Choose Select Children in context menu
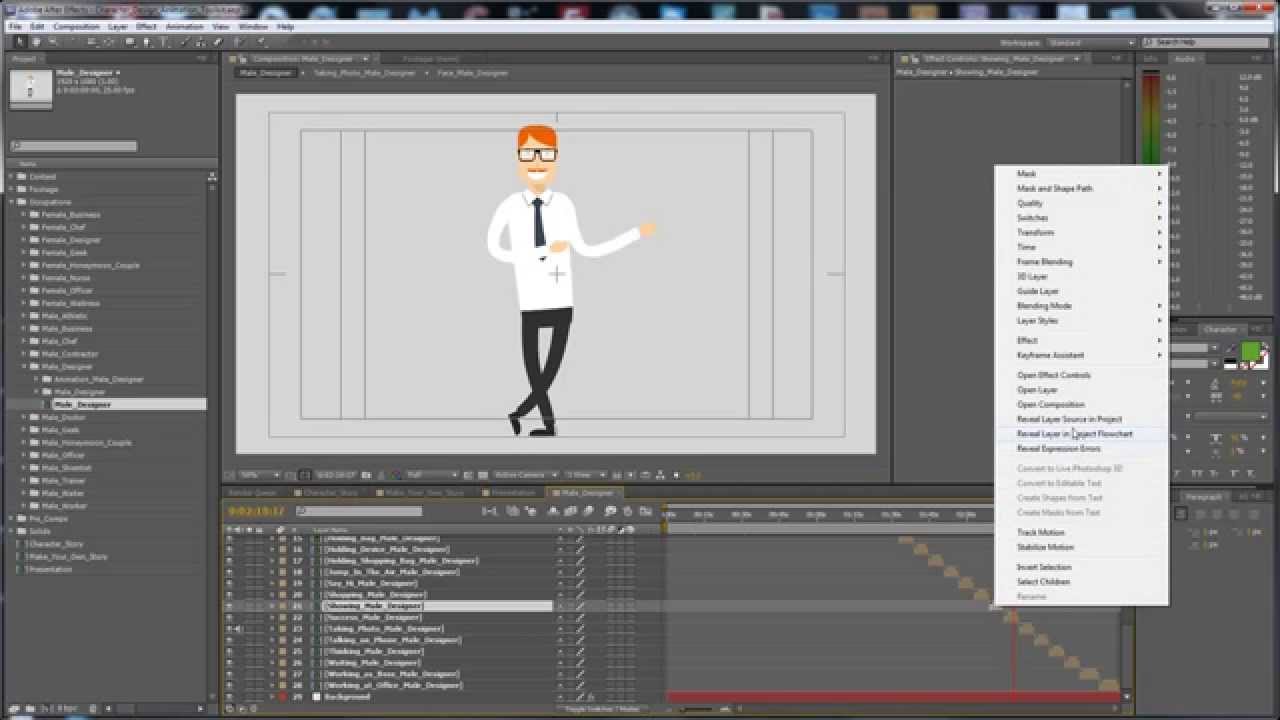1280x720 pixels. click(1043, 581)
